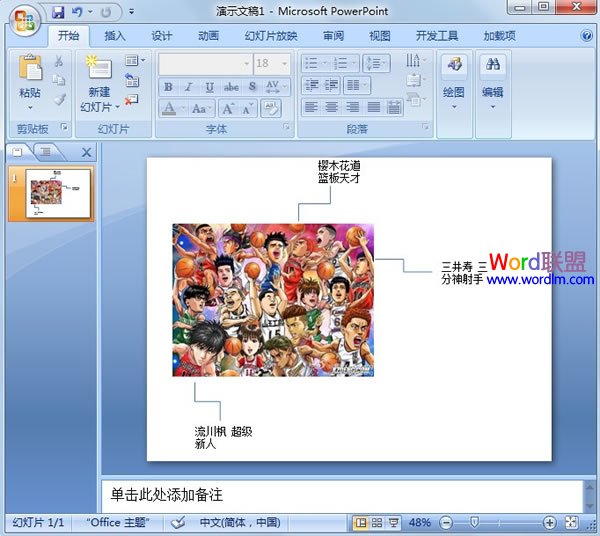The image size is (600, 536).
Task: Increase font size with large A icon
Action: point(228,109)
